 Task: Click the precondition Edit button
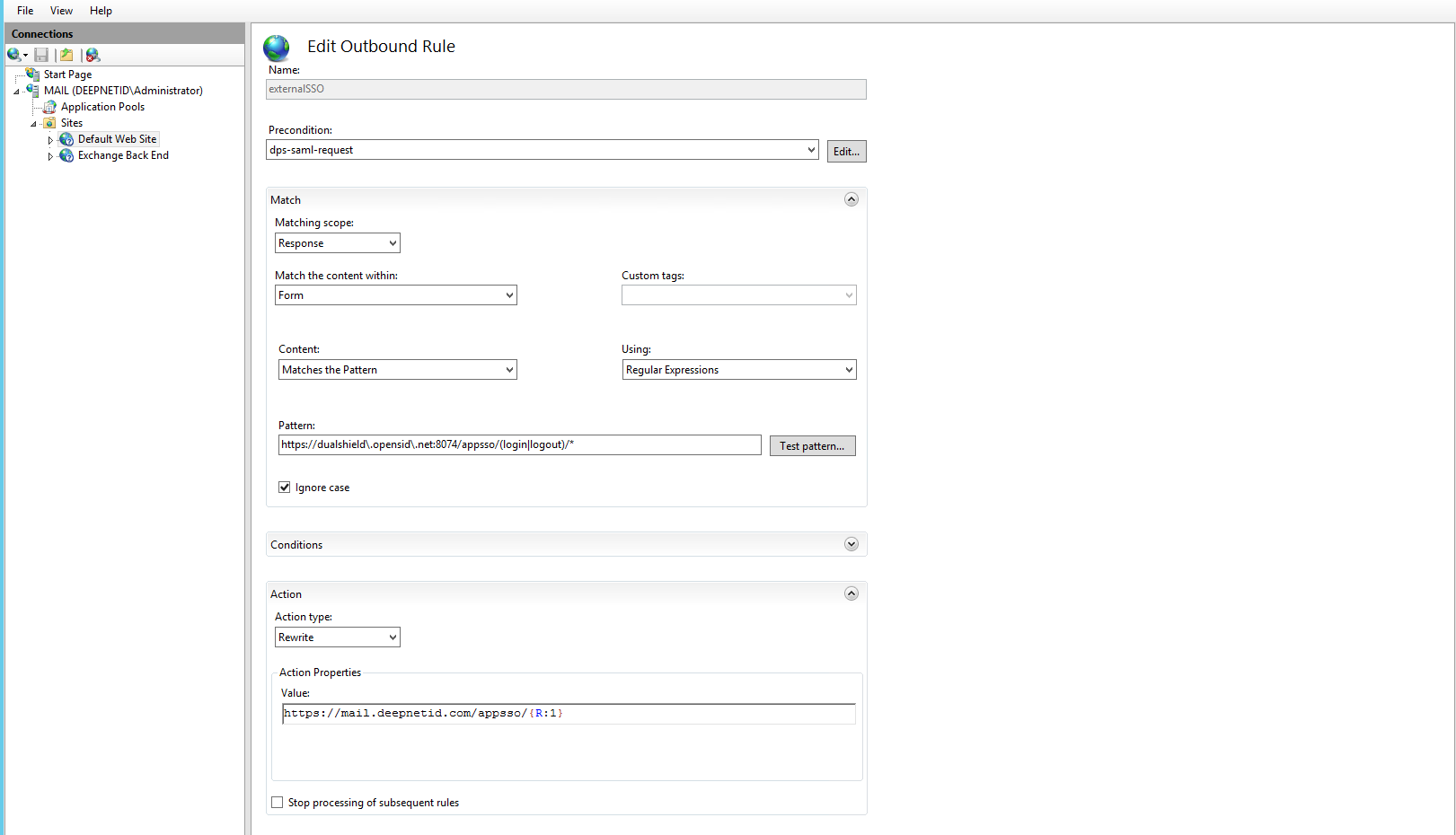pos(846,152)
